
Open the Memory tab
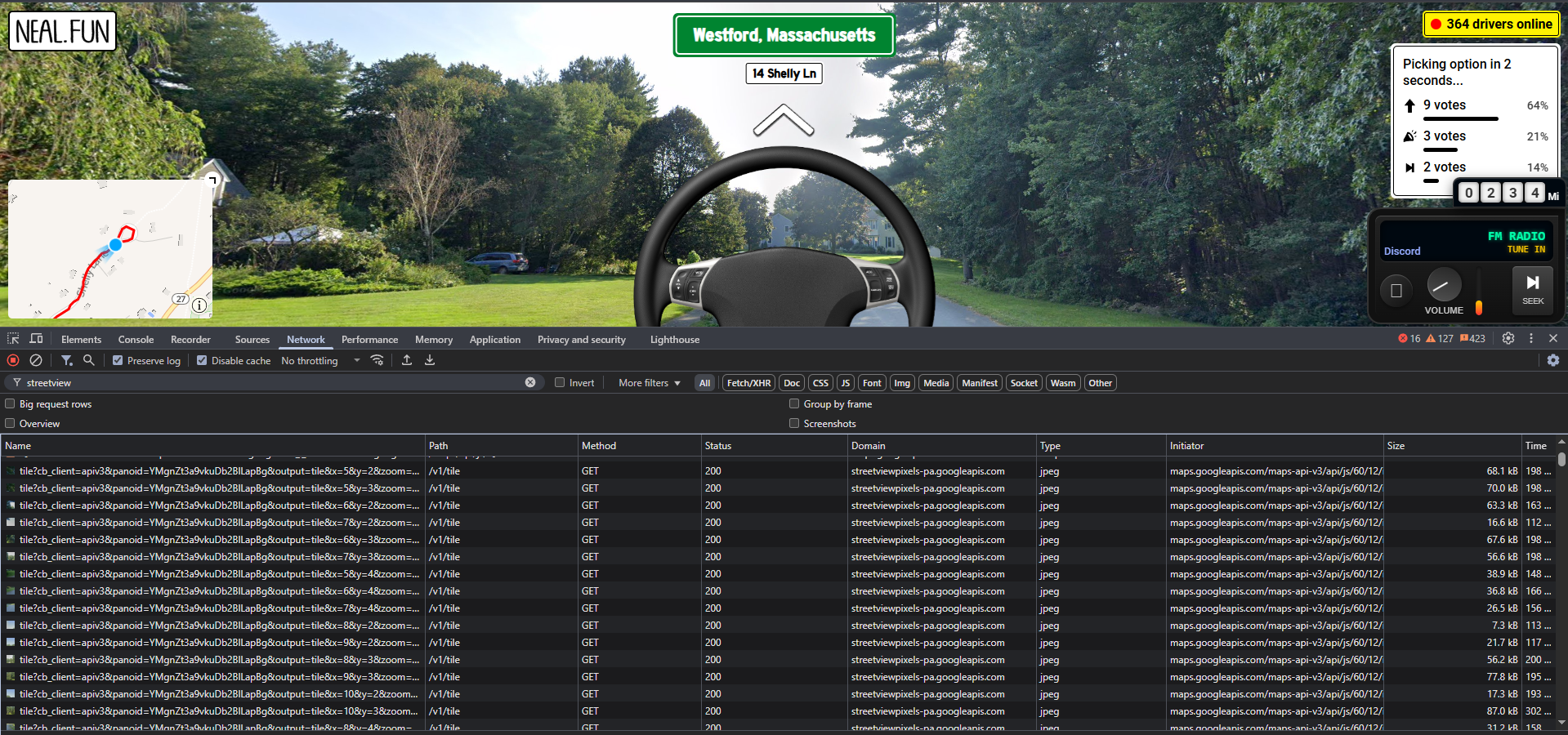coord(433,339)
